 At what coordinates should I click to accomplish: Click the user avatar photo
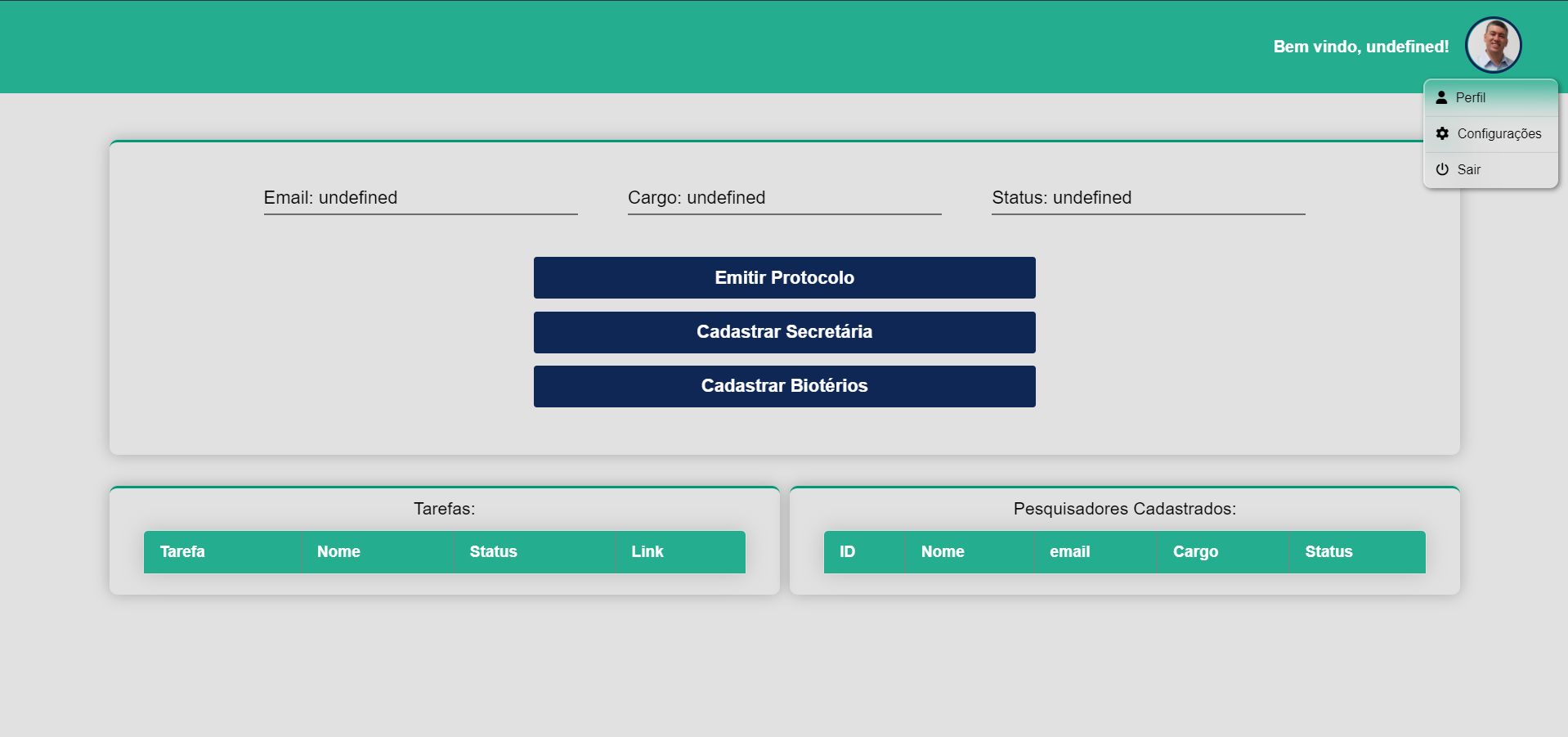[1493, 45]
